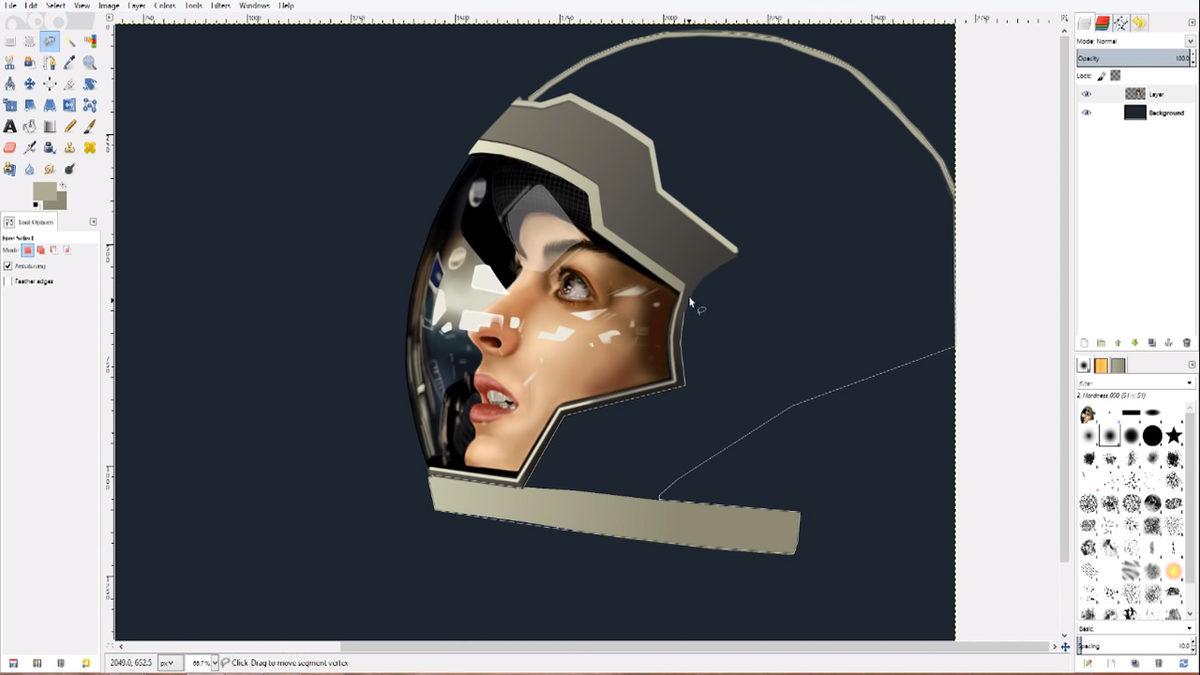This screenshot has height=675, width=1200.
Task: Pick the Move tool
Action: coord(30,84)
